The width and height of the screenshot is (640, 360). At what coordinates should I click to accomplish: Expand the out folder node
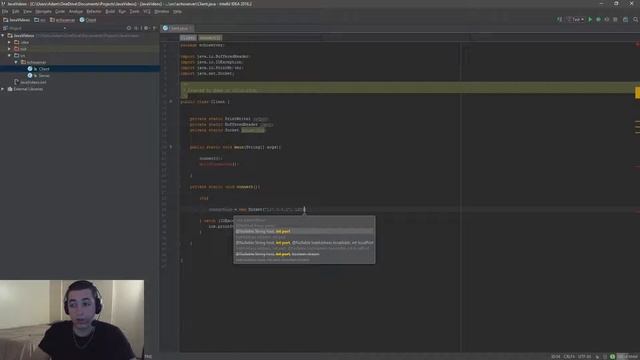9,49
